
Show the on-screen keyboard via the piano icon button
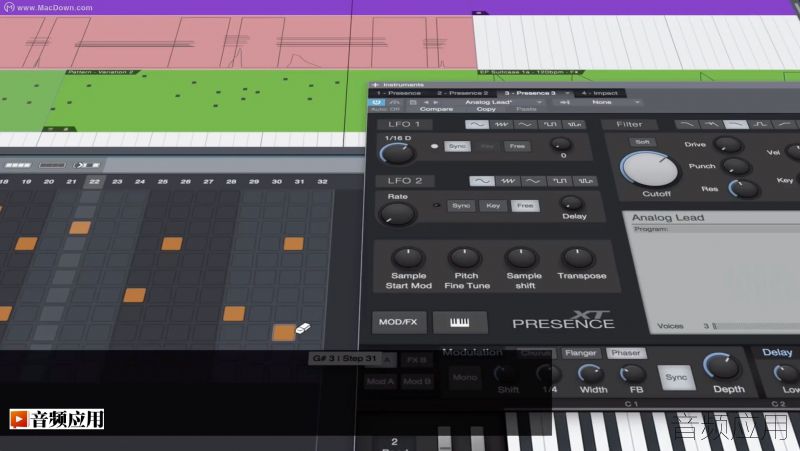click(460, 322)
